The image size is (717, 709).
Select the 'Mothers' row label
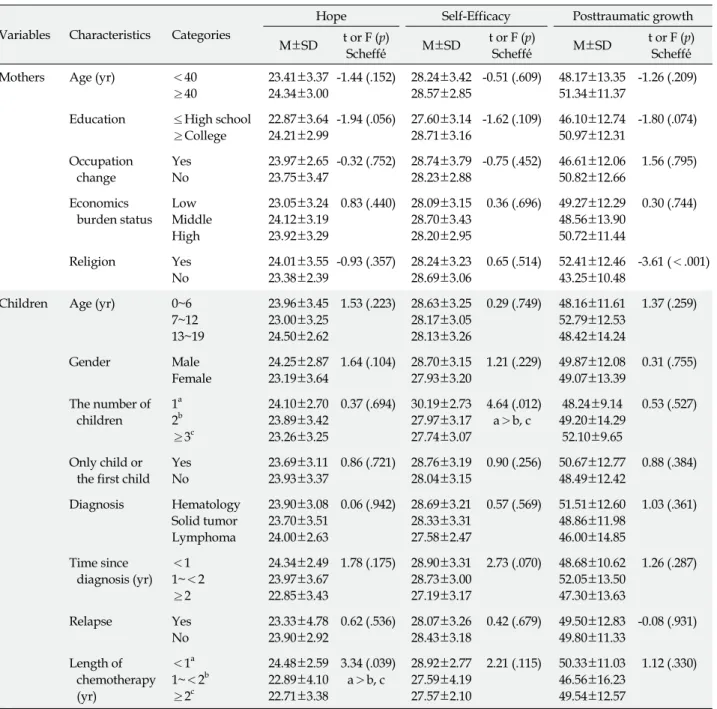22,77
